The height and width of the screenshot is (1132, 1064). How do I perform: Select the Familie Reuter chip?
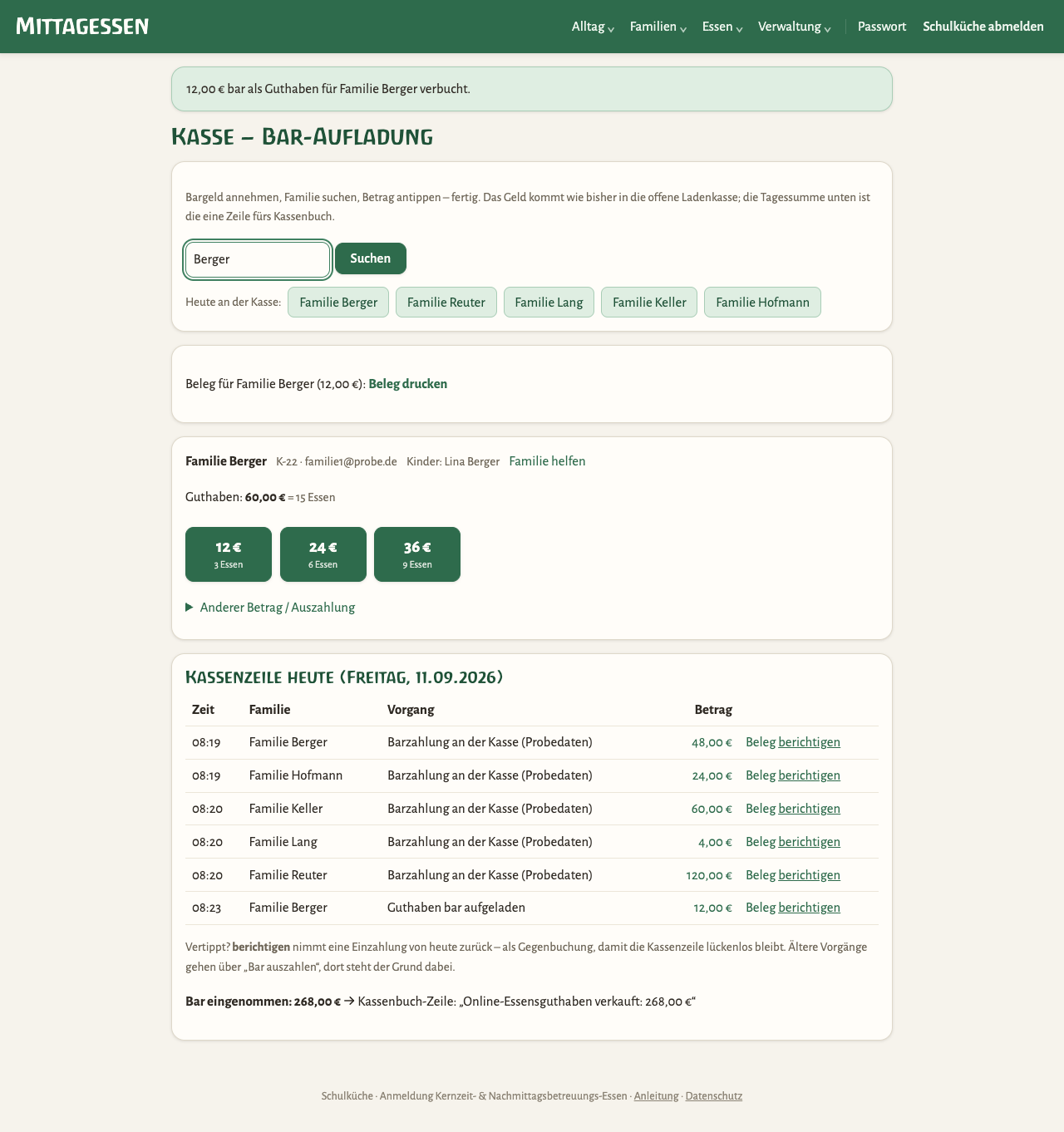pyautogui.click(x=446, y=303)
